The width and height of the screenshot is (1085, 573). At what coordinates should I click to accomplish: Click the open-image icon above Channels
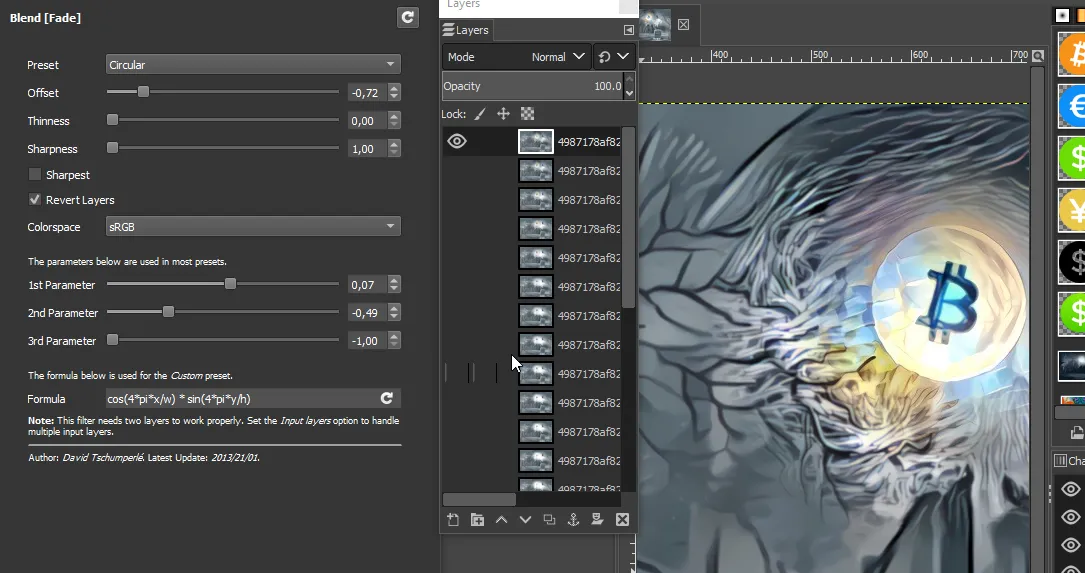(1077, 433)
